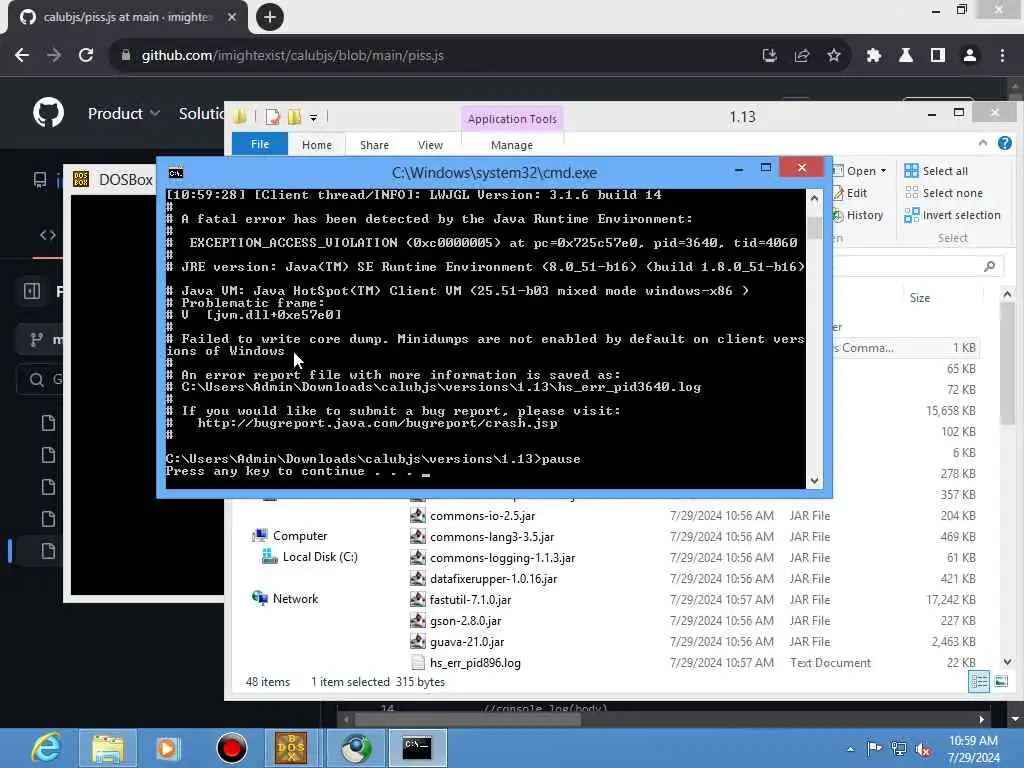Viewport: 1024px width, 768px height.
Task: Open media player taskbar icon
Action: (168, 748)
